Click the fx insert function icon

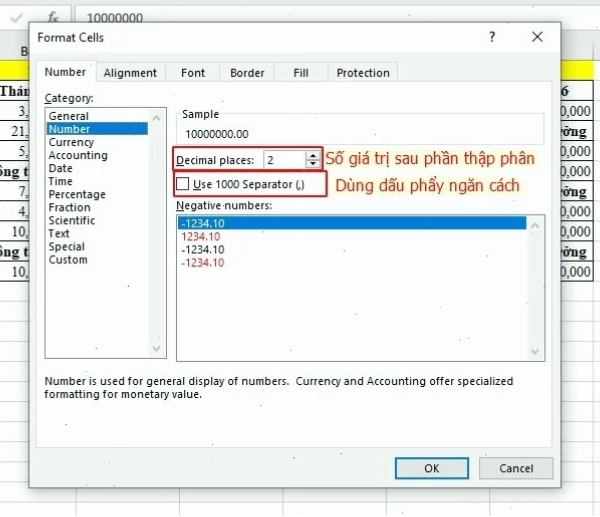(x=53, y=17)
